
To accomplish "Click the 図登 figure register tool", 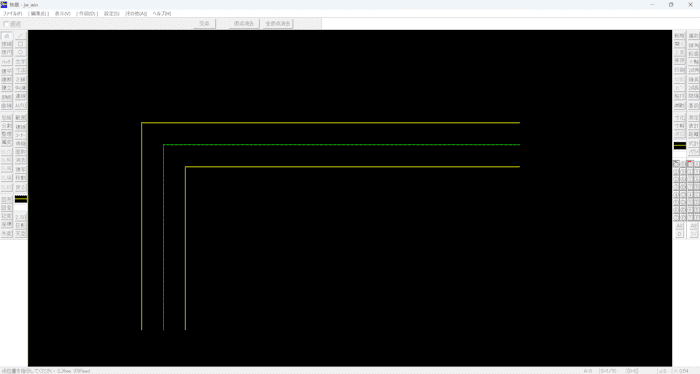I will [6, 208].
